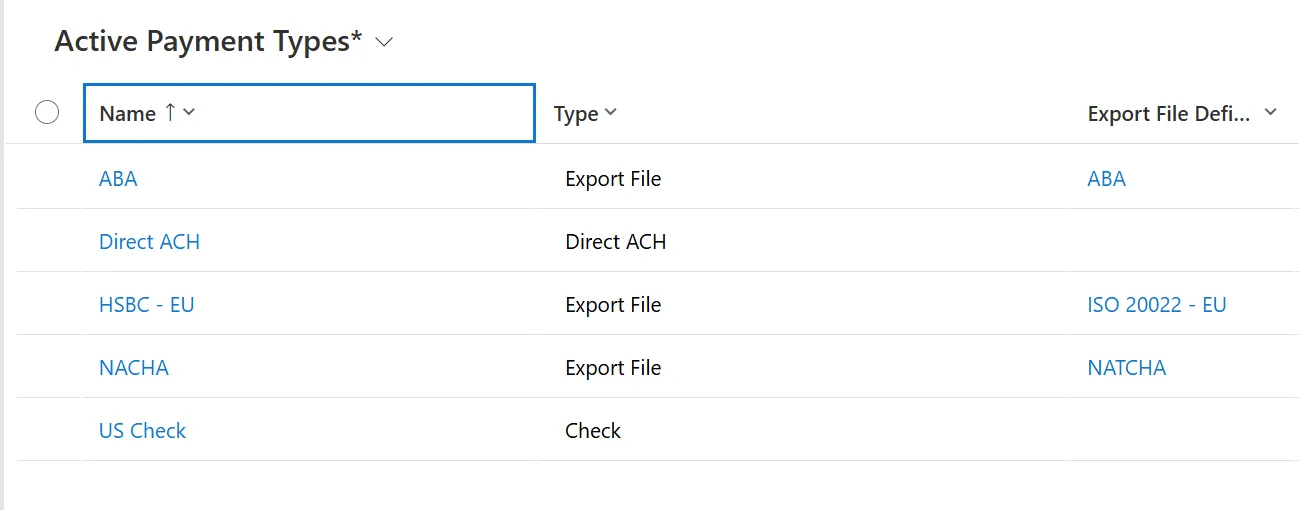
Task: Toggle the select-all rows circle
Action: [47, 113]
